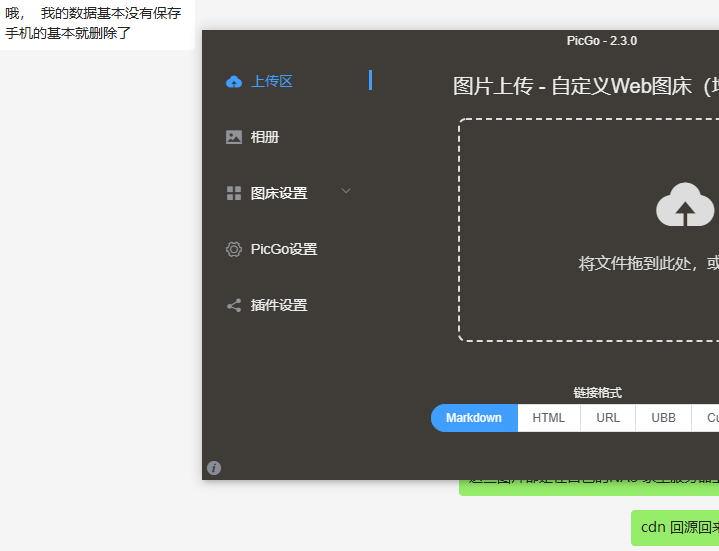Image resolution: width=719 pixels, height=551 pixels.
Task: Open the 图床设置 submenu label
Action: point(279,193)
